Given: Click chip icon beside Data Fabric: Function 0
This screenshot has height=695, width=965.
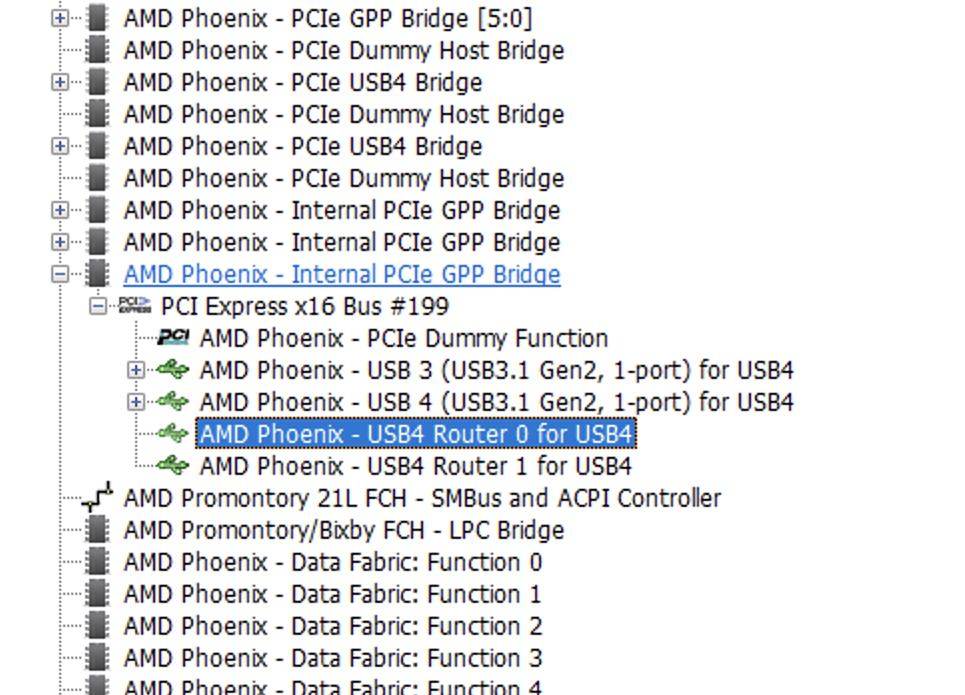Looking at the screenshot, I should pos(97,561).
